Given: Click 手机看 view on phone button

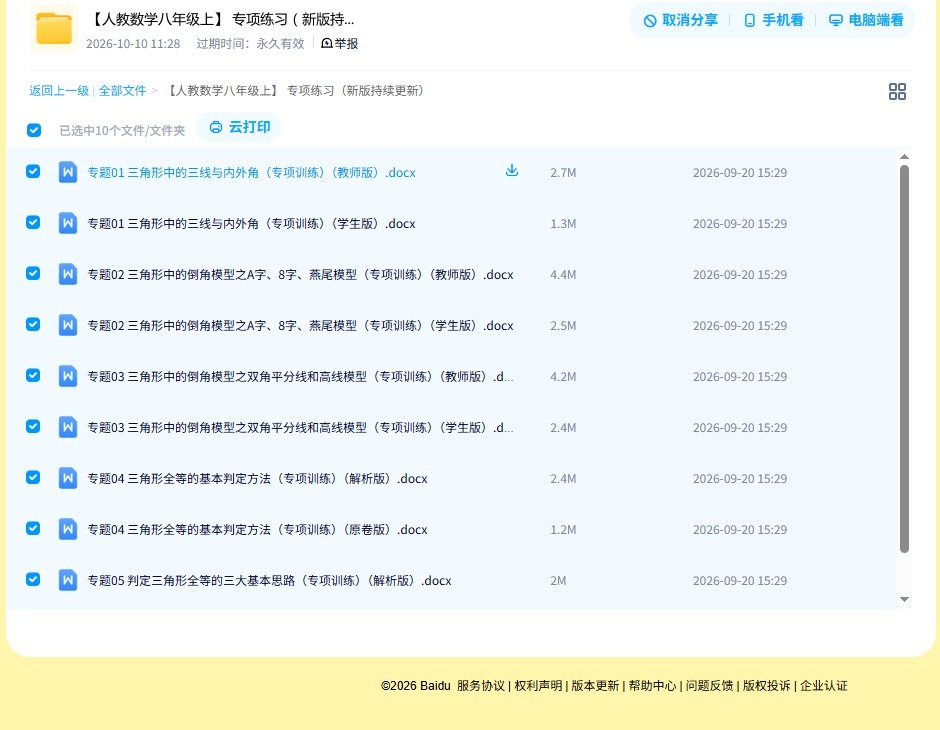Looking at the screenshot, I should pos(773,20).
